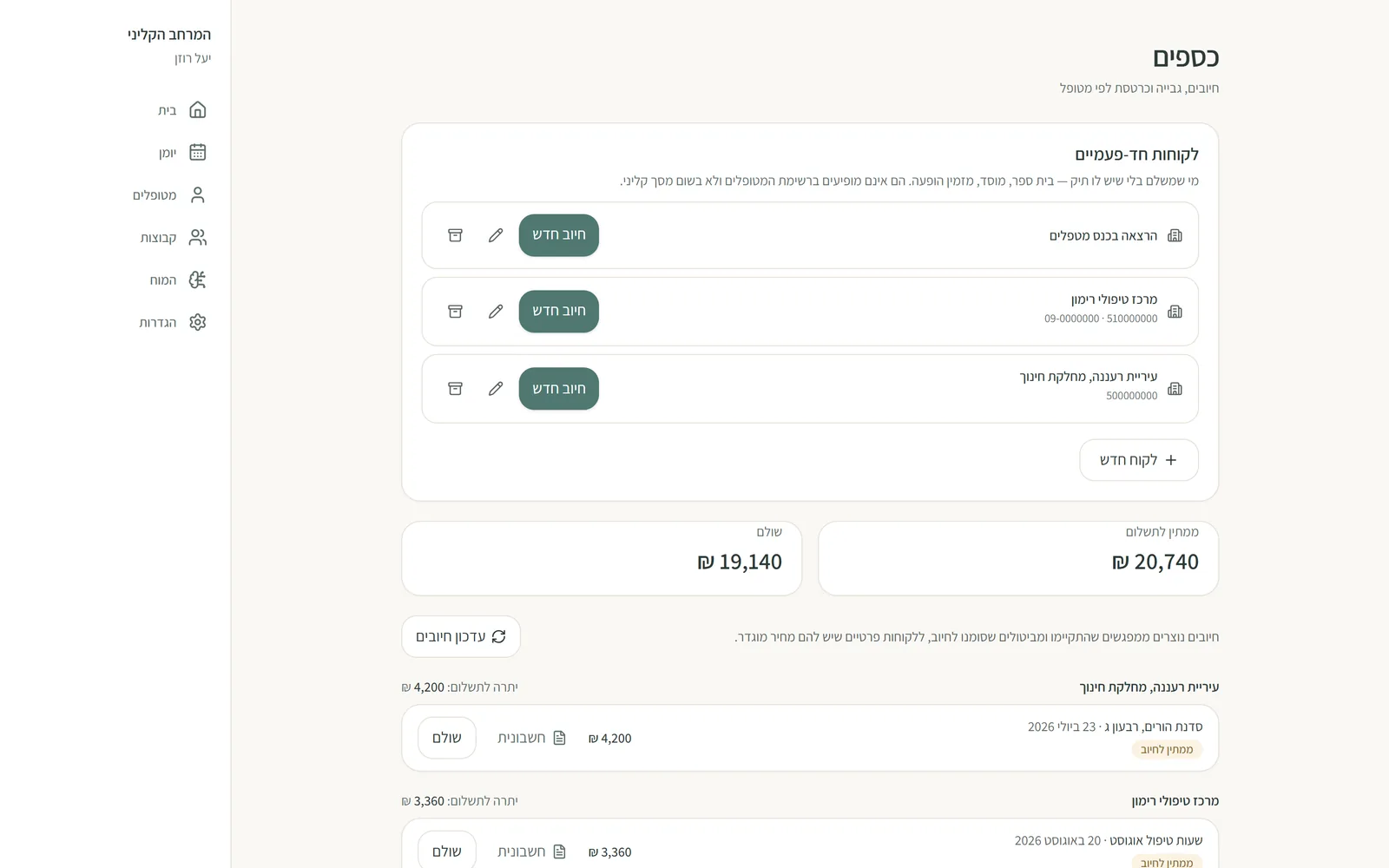This screenshot has width=1389, height=868.
Task: Open חשבונית for the ₪ 3,360 charge
Action: [531, 852]
